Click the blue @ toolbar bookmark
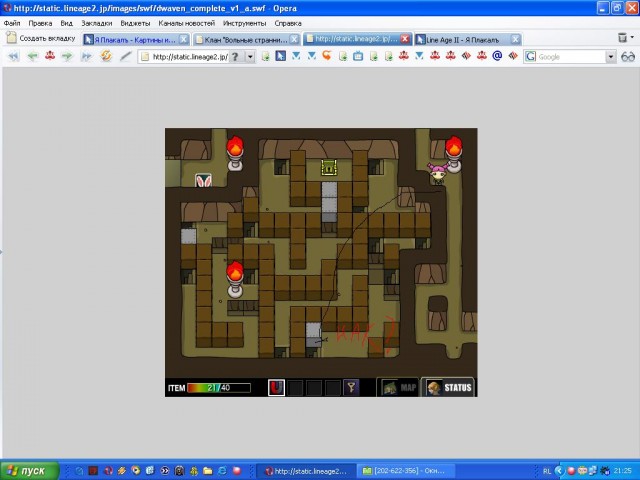This screenshot has width=640, height=480. [x=497, y=56]
